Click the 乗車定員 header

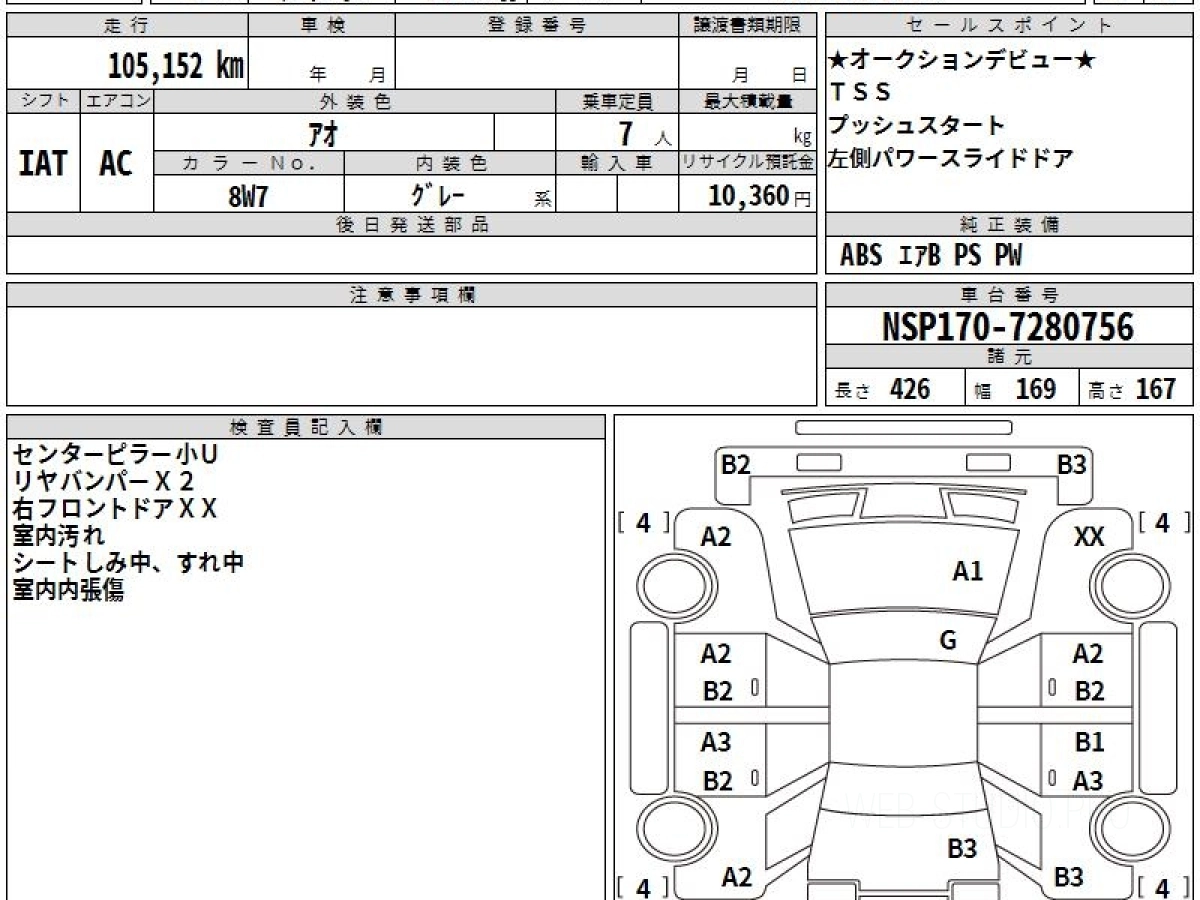pos(616,101)
